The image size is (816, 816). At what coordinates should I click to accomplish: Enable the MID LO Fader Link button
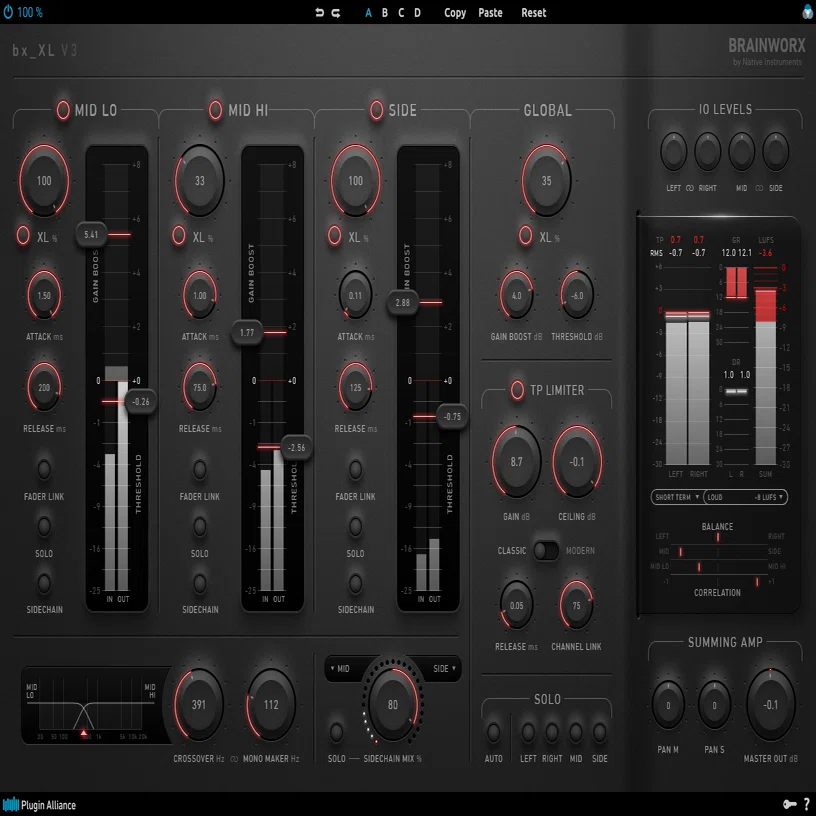pos(44,469)
